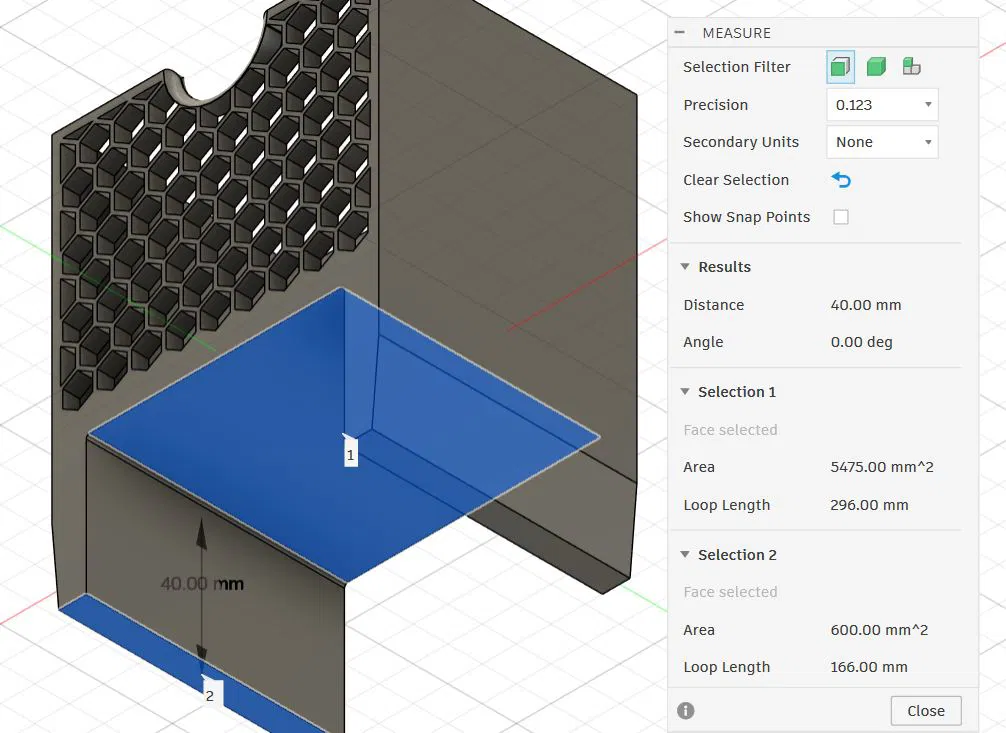Collapse the Measure dialog with the minus icon
This screenshot has width=1006, height=733.
pyautogui.click(x=680, y=32)
